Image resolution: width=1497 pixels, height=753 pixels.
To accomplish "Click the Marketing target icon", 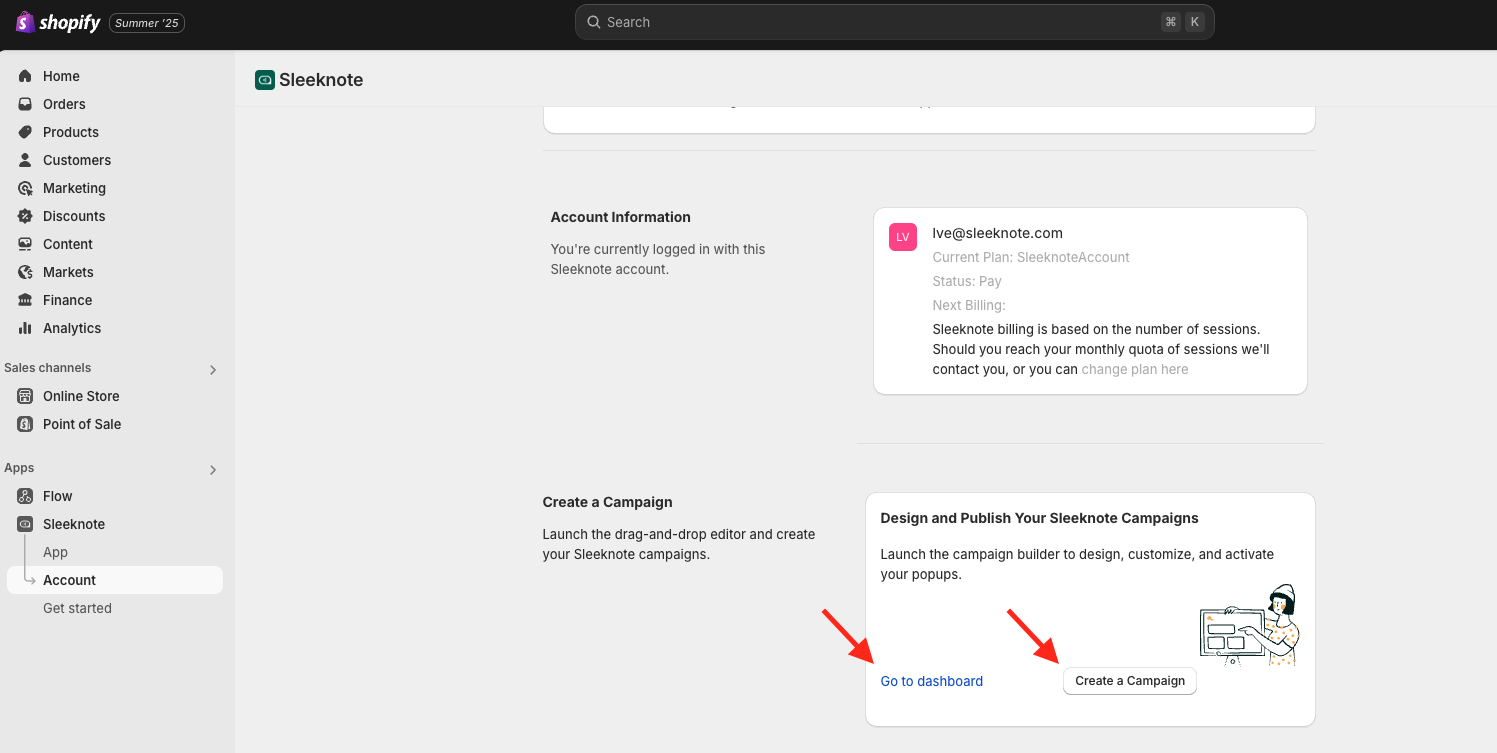I will [x=25, y=188].
